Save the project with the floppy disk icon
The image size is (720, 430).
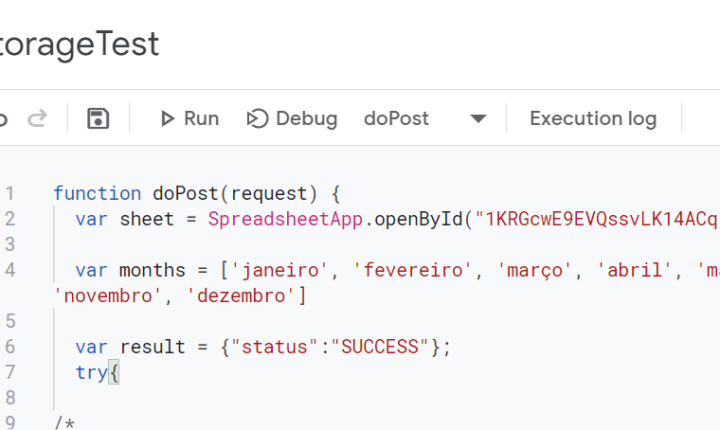98,119
